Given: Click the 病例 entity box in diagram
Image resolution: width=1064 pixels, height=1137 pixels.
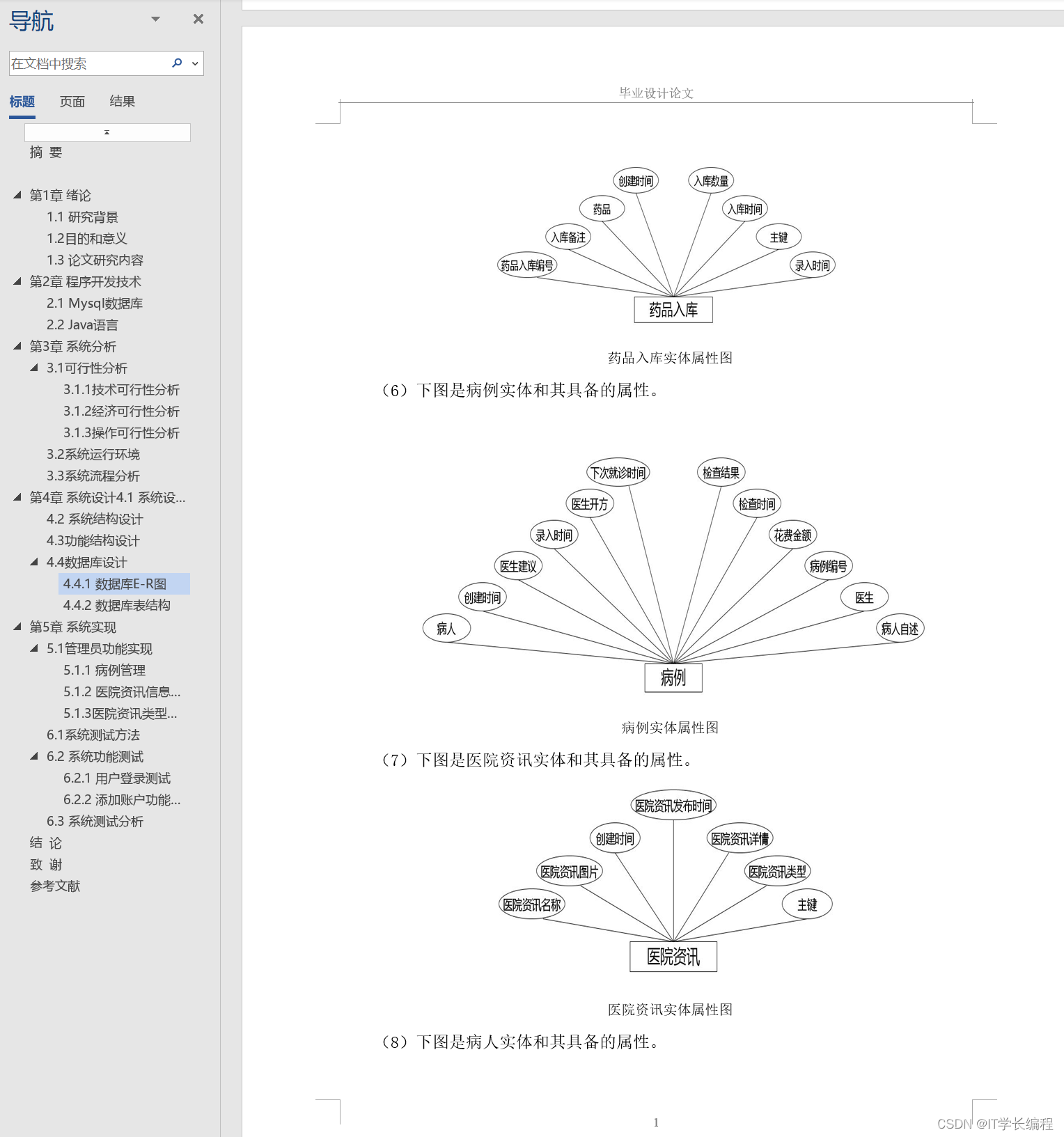Looking at the screenshot, I should click(673, 677).
